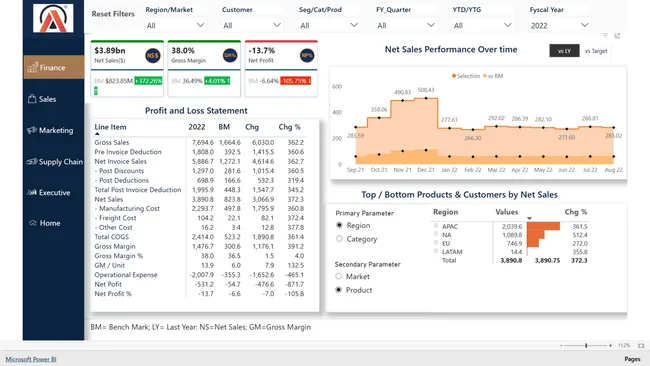This screenshot has width=650, height=366.
Task: Click the sort arrow under Line Item header
Action: (97, 134)
